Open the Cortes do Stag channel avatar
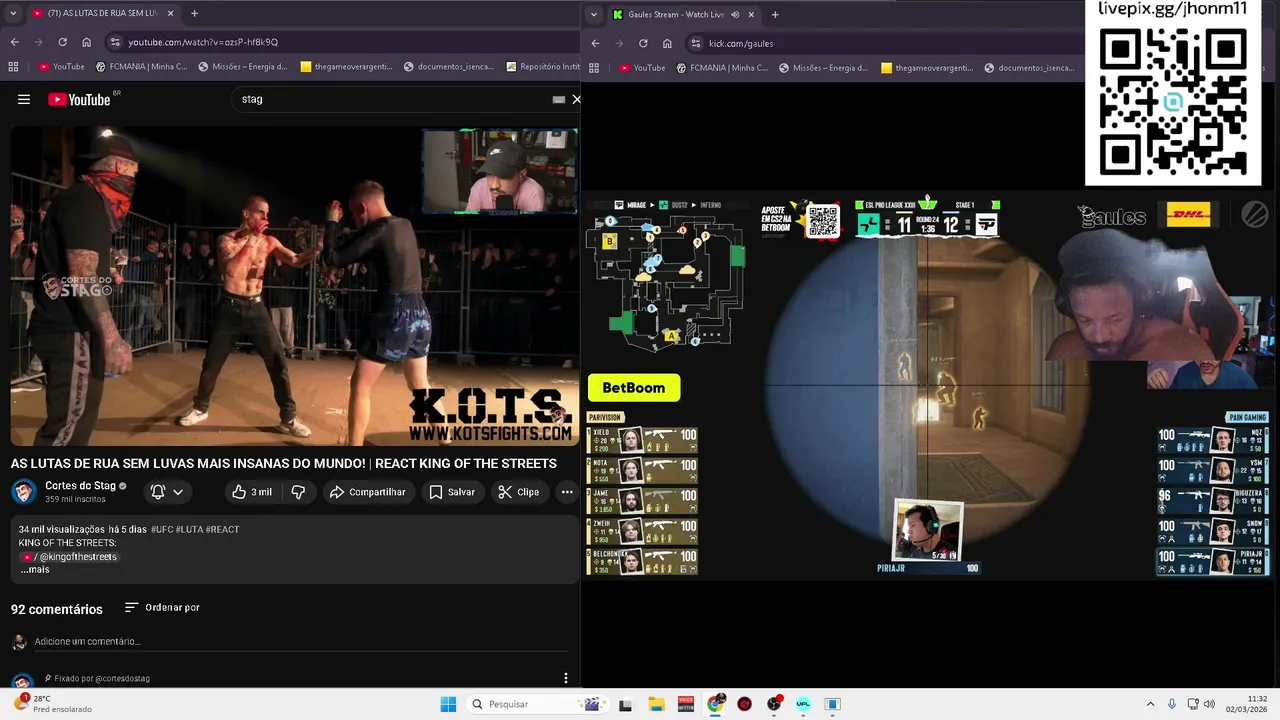1280x720 pixels. pyautogui.click(x=24, y=492)
